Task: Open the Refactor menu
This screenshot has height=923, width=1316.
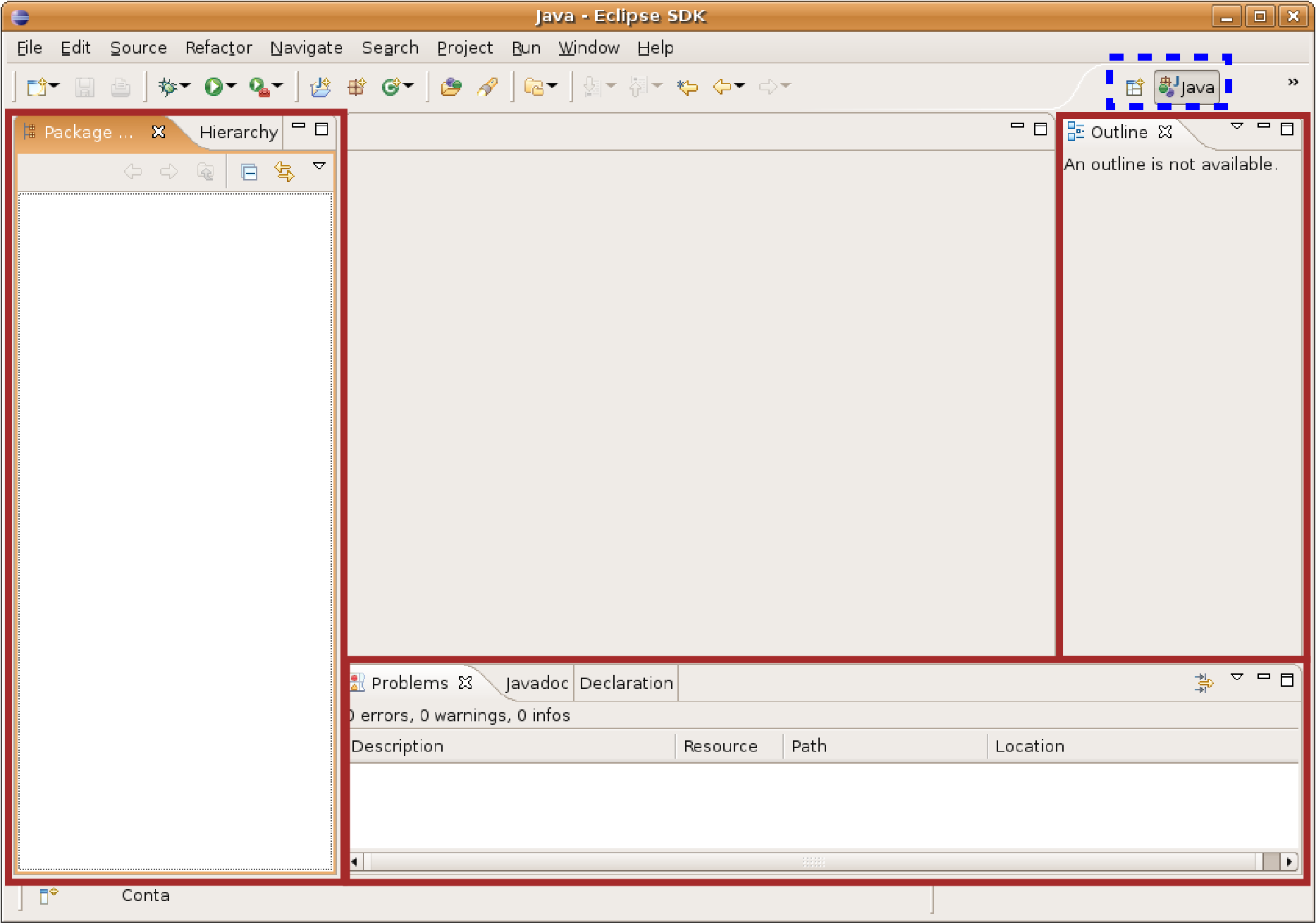Action: tap(219, 48)
